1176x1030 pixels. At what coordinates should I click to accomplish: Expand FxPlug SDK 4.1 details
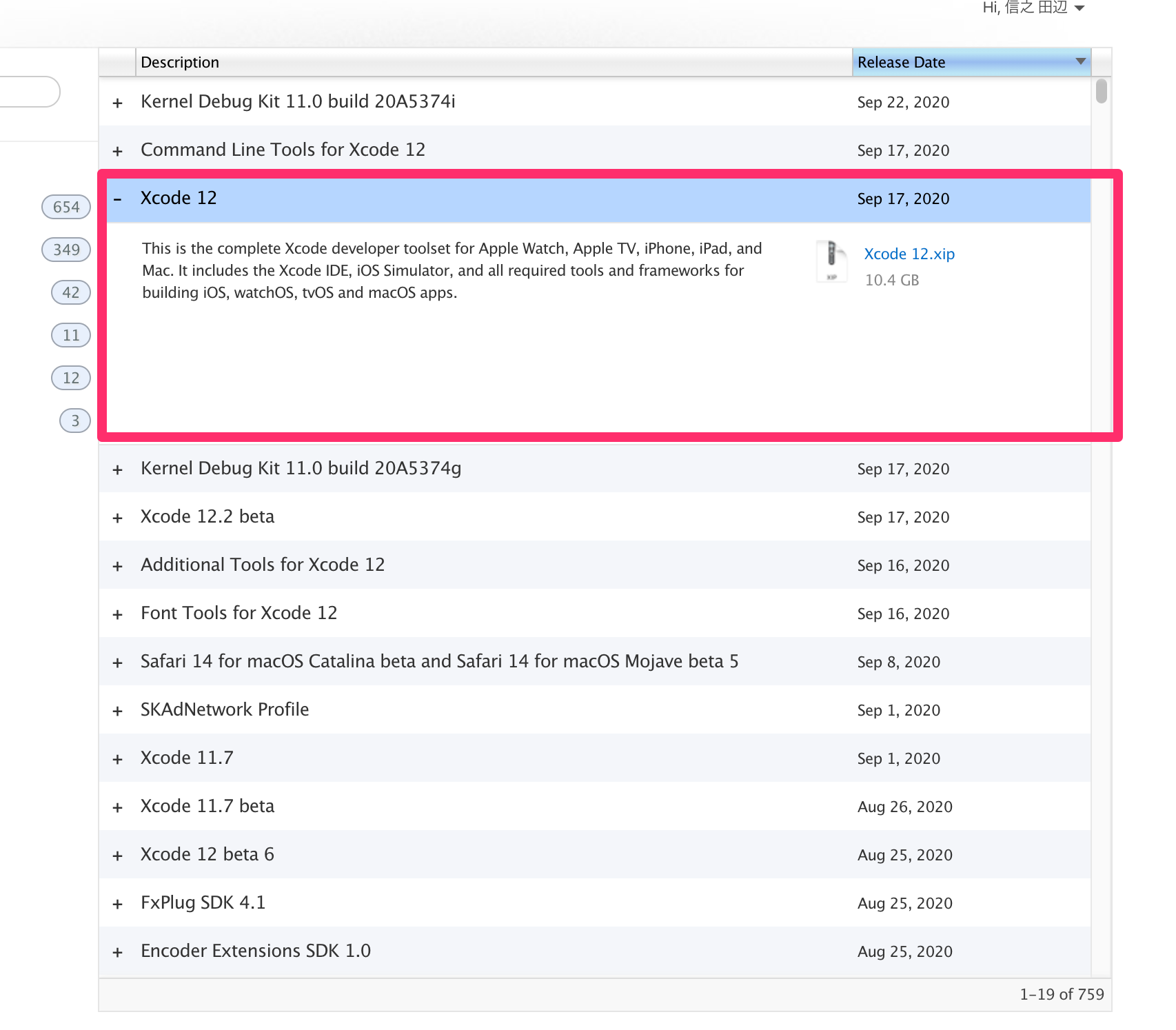[117, 903]
